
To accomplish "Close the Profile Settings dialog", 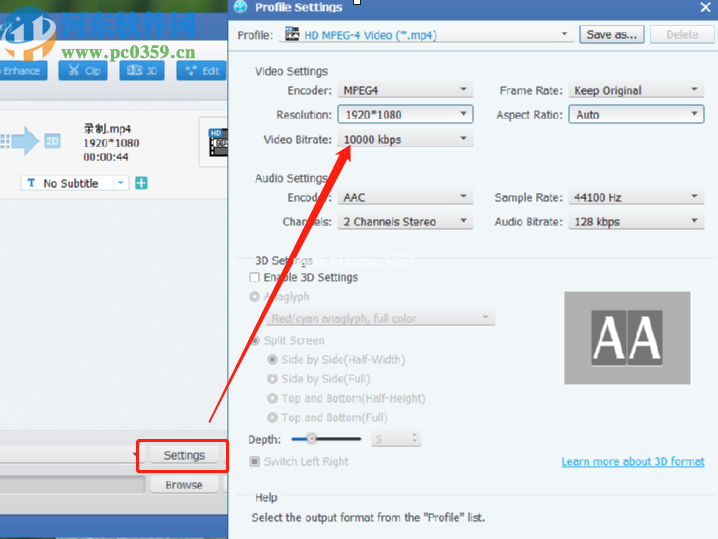I will (704, 7).
